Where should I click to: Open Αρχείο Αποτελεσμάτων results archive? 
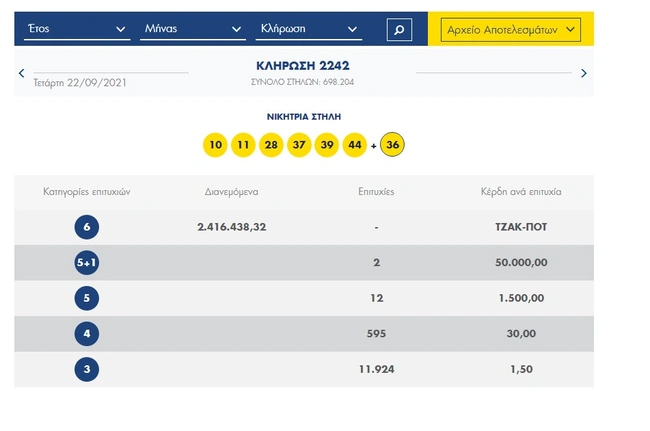tap(511, 30)
